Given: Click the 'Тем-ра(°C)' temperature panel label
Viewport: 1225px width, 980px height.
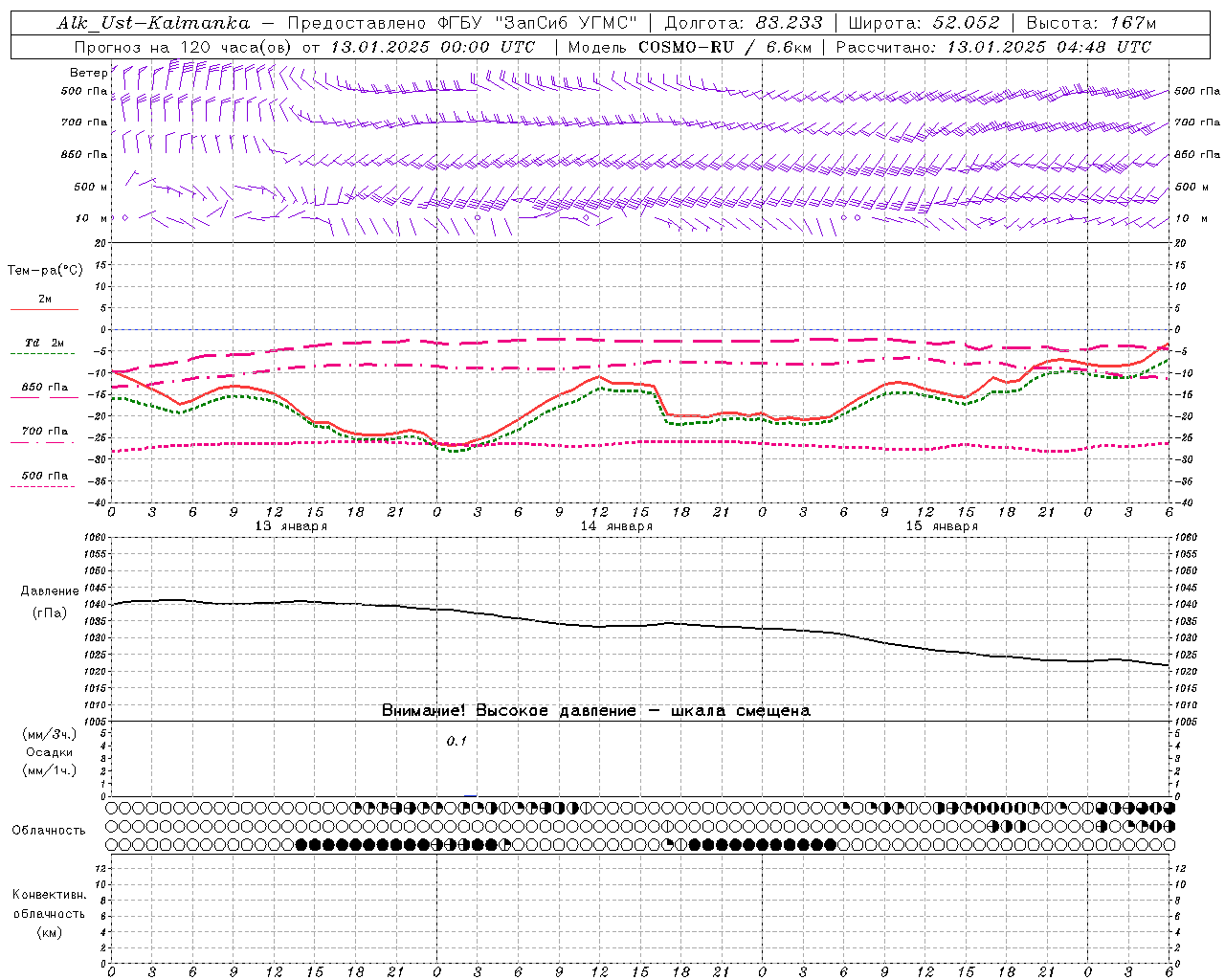Looking at the screenshot, I should [45, 270].
